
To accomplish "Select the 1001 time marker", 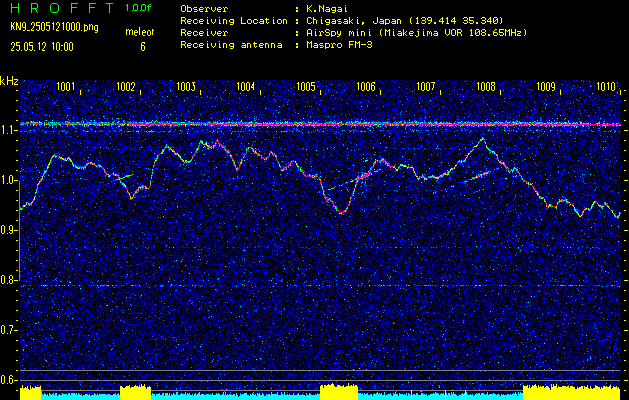I will (x=66, y=86).
